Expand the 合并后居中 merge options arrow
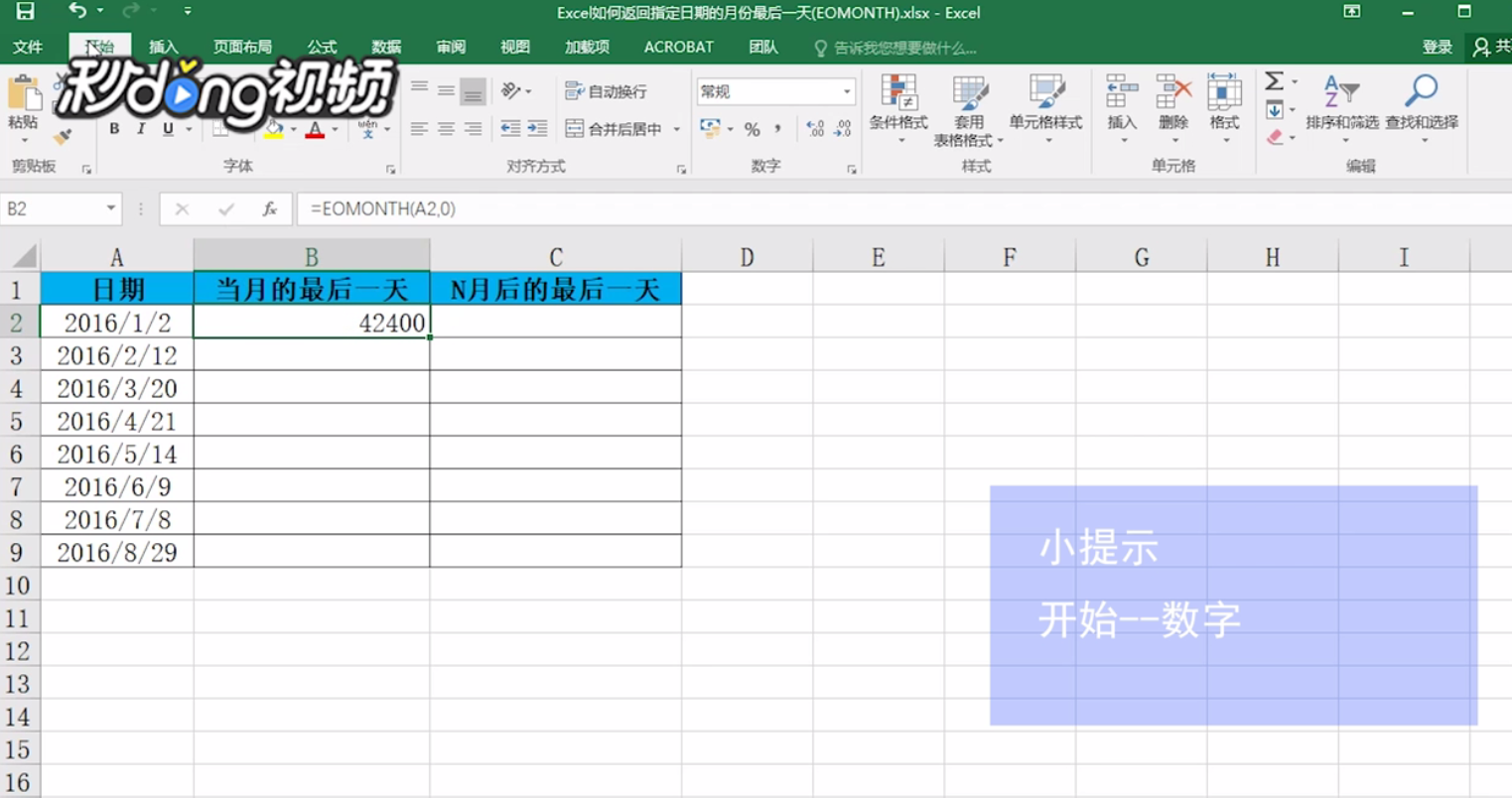The height and width of the screenshot is (798, 1512). [x=678, y=129]
